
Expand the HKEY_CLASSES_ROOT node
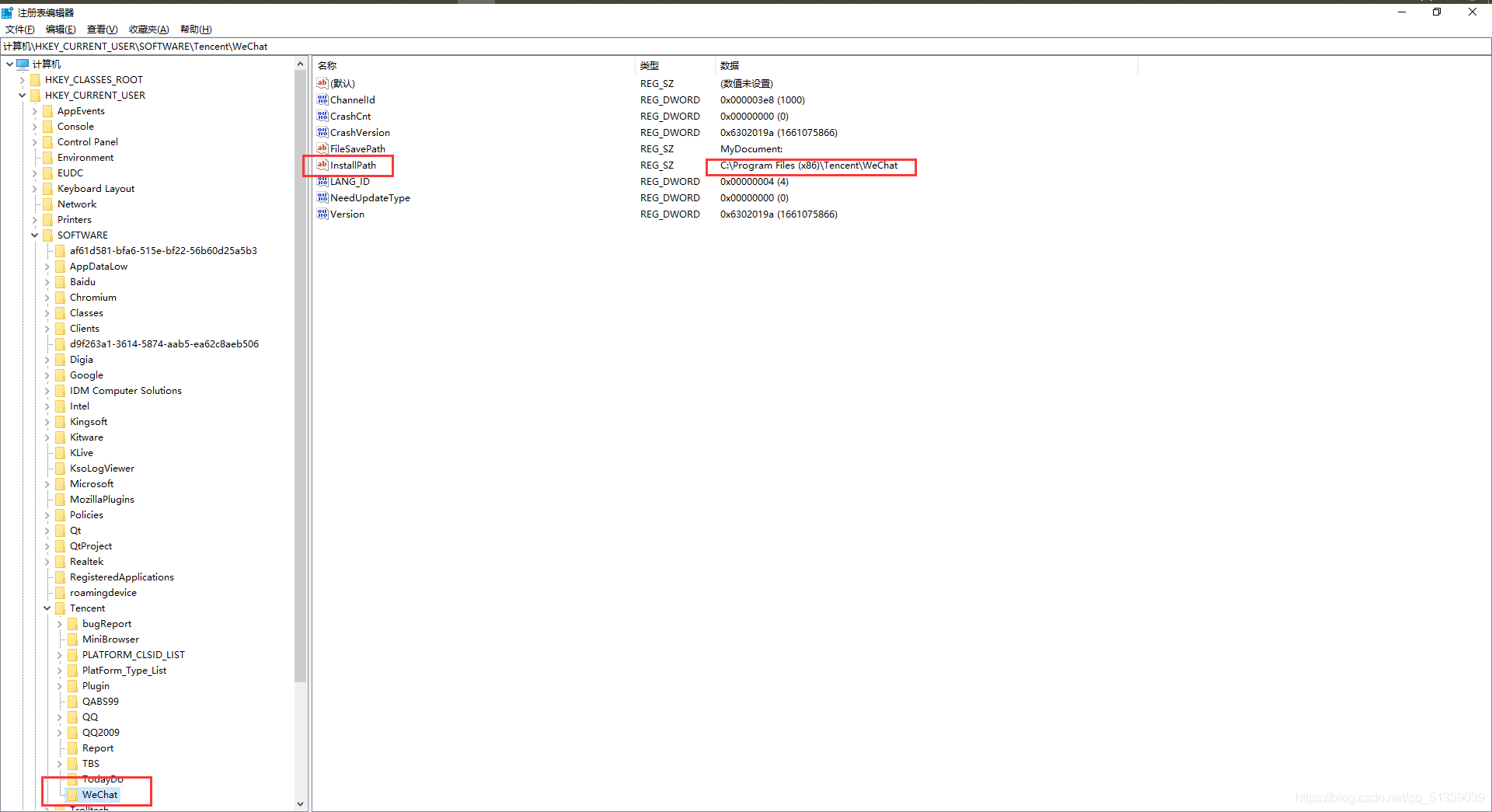pyautogui.click(x=22, y=79)
